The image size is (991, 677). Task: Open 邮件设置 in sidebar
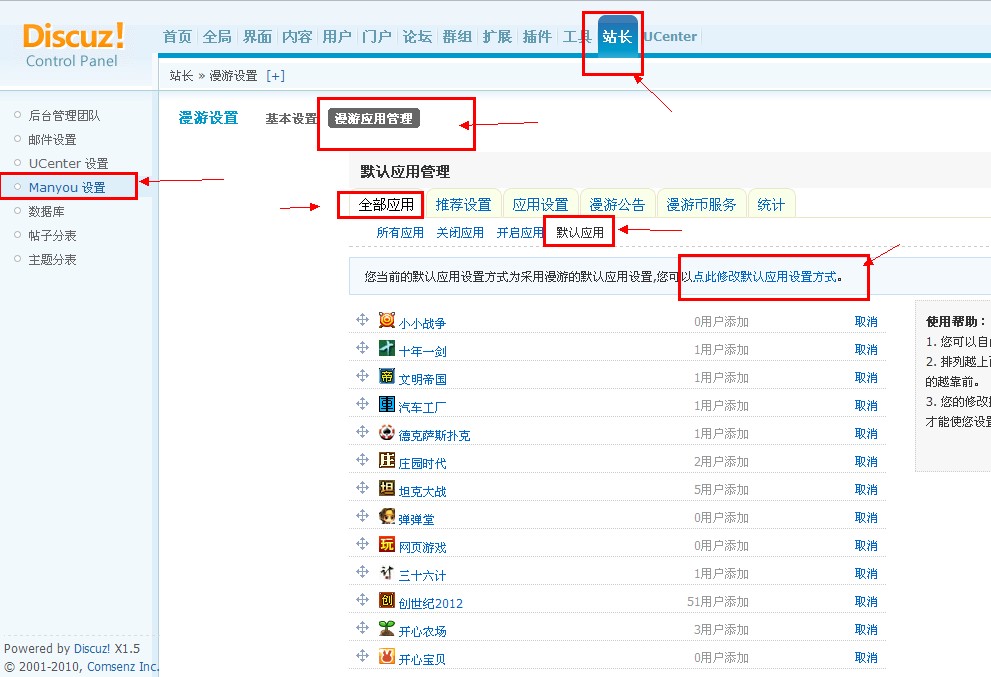click(x=52, y=140)
